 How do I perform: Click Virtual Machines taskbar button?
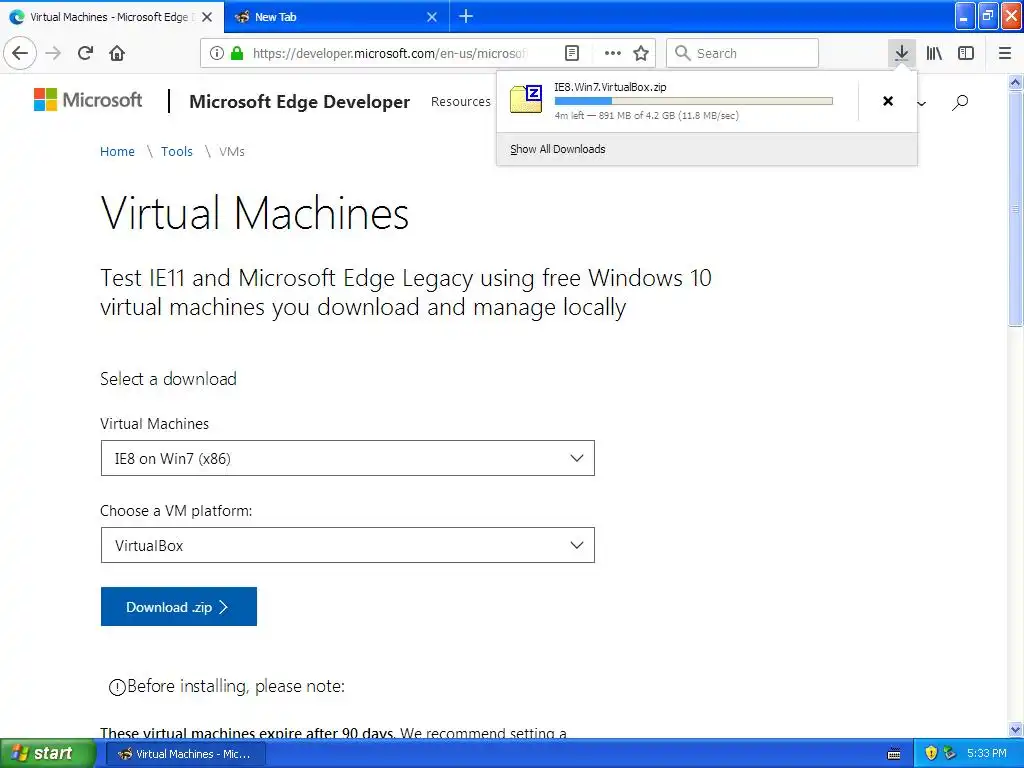185,754
